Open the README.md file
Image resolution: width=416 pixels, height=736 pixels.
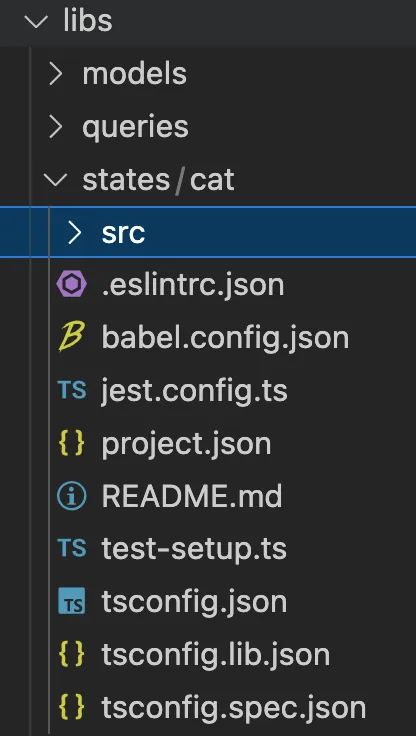(x=192, y=496)
